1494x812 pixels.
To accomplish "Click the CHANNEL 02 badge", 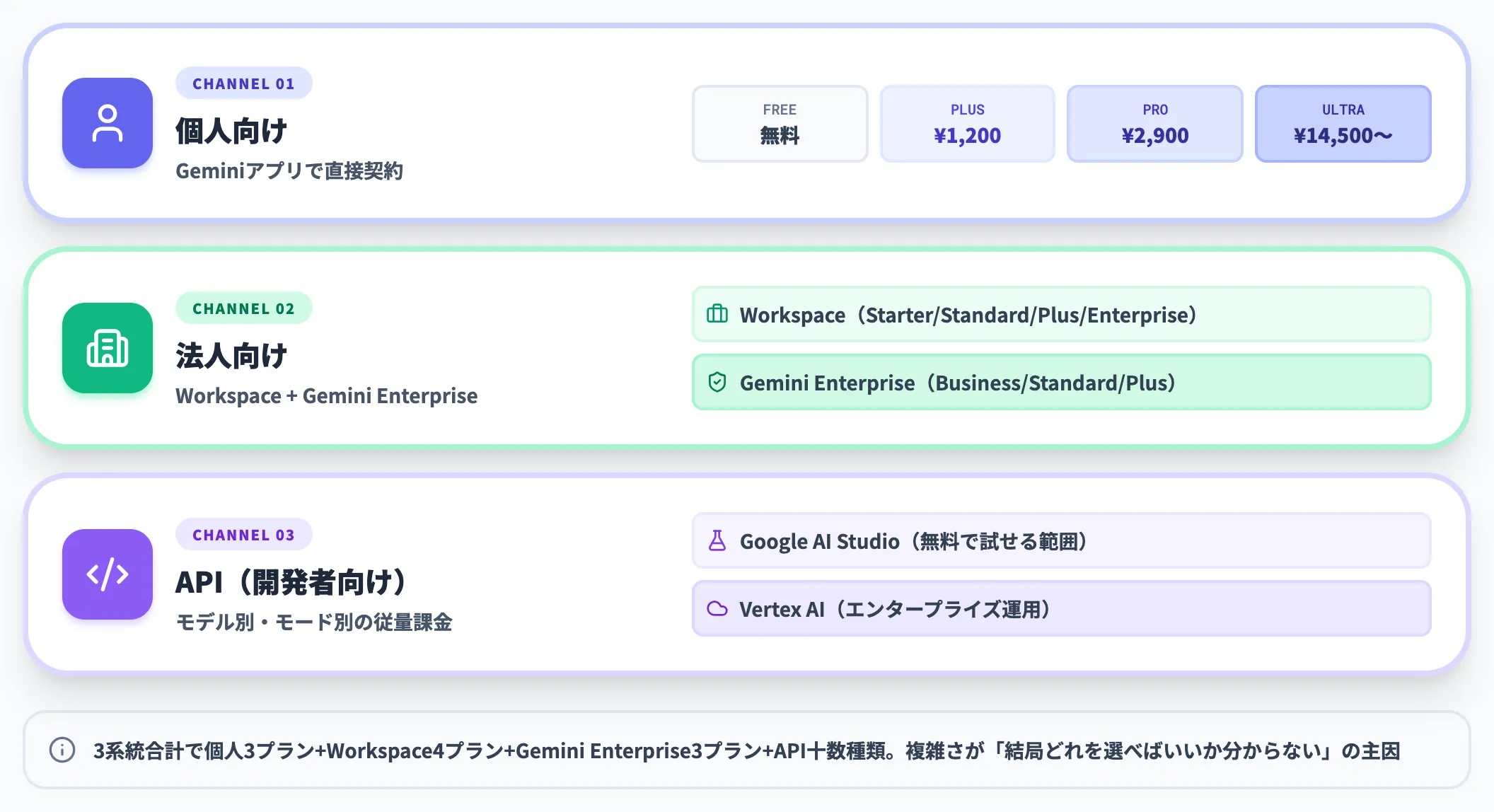I will pyautogui.click(x=243, y=308).
